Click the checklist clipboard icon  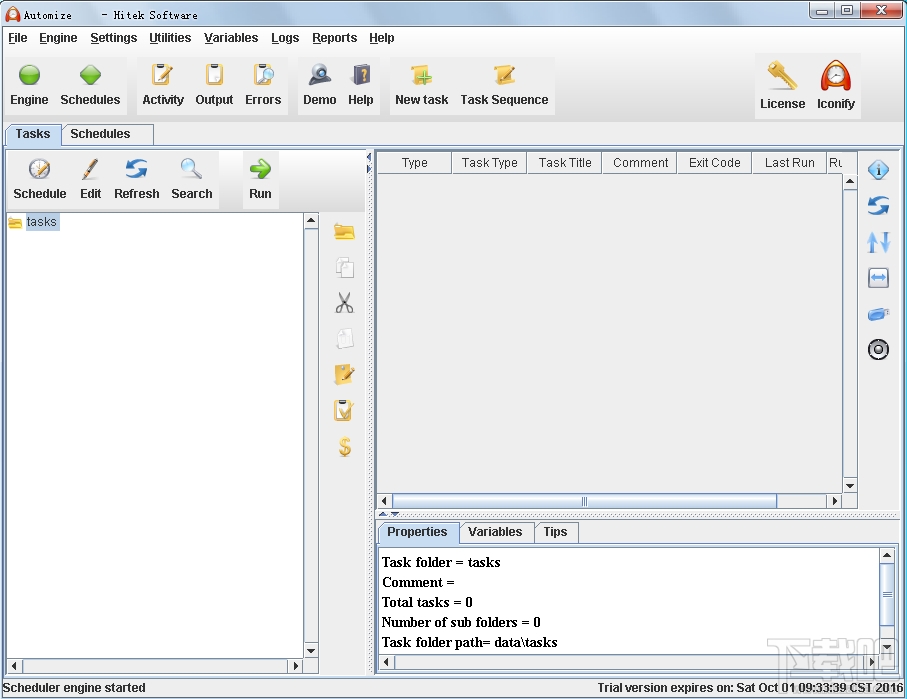pos(344,410)
